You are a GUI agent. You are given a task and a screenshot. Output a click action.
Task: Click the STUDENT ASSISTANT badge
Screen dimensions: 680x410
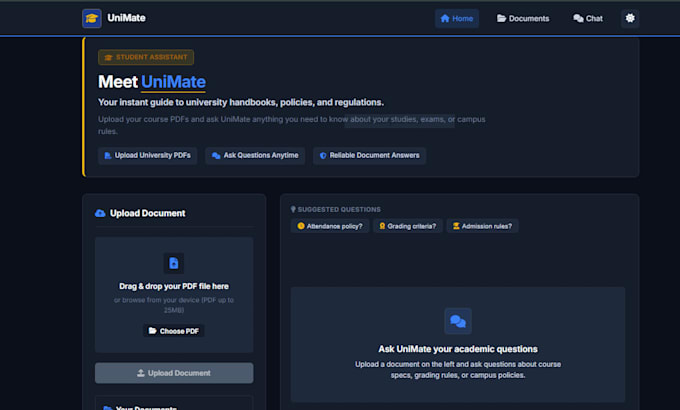pos(146,57)
